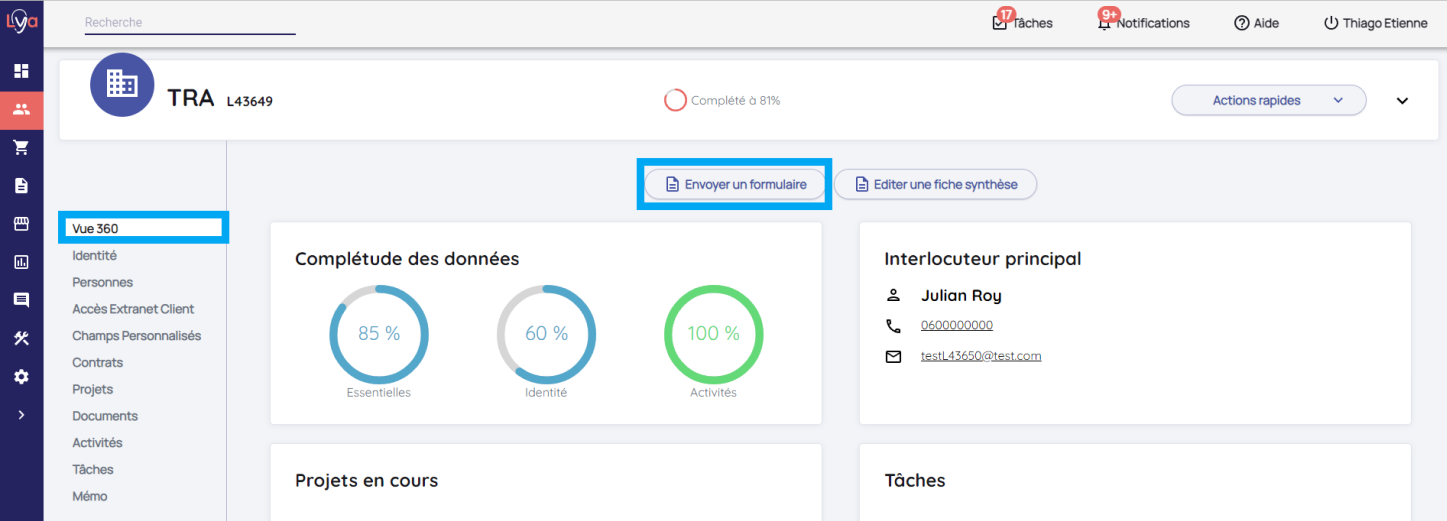
Task: Go to the Contrats section
Action: point(97,363)
